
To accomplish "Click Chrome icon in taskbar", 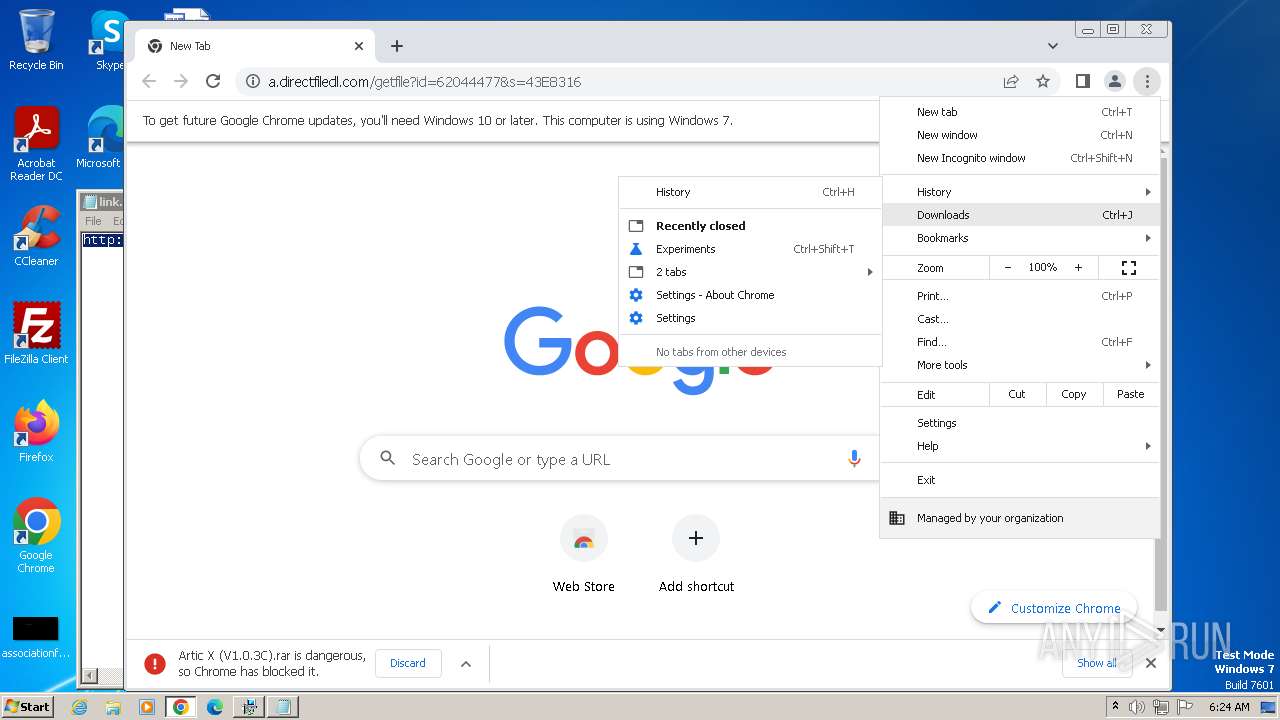I will tap(181, 707).
